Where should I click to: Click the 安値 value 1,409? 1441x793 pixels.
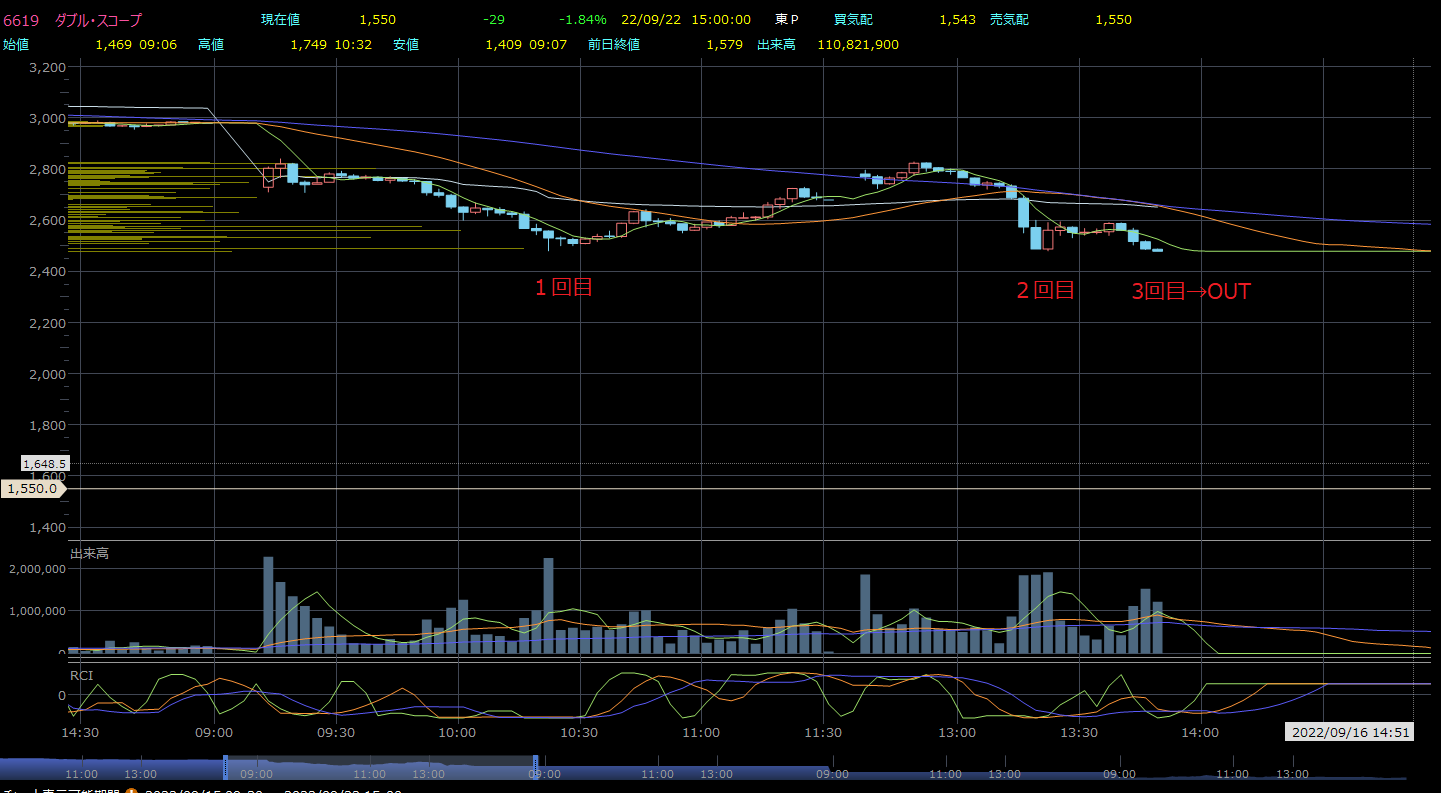point(503,45)
